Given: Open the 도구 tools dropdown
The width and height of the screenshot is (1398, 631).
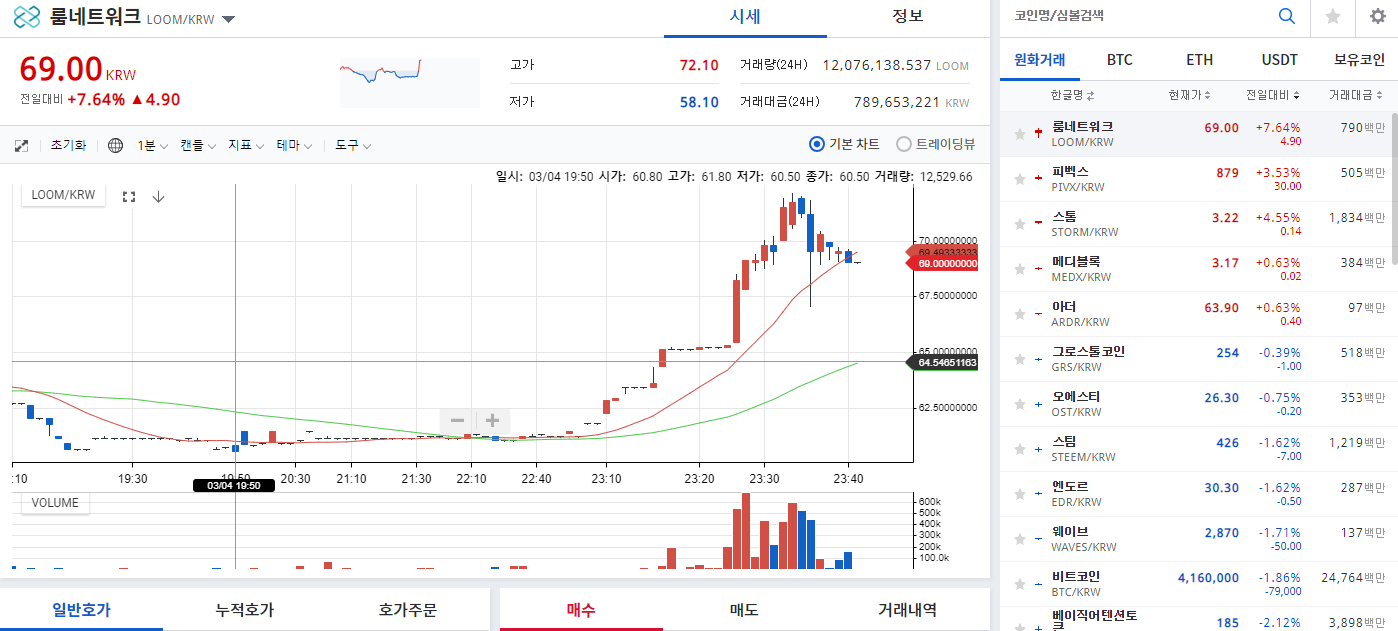Looking at the screenshot, I should pyautogui.click(x=353, y=145).
